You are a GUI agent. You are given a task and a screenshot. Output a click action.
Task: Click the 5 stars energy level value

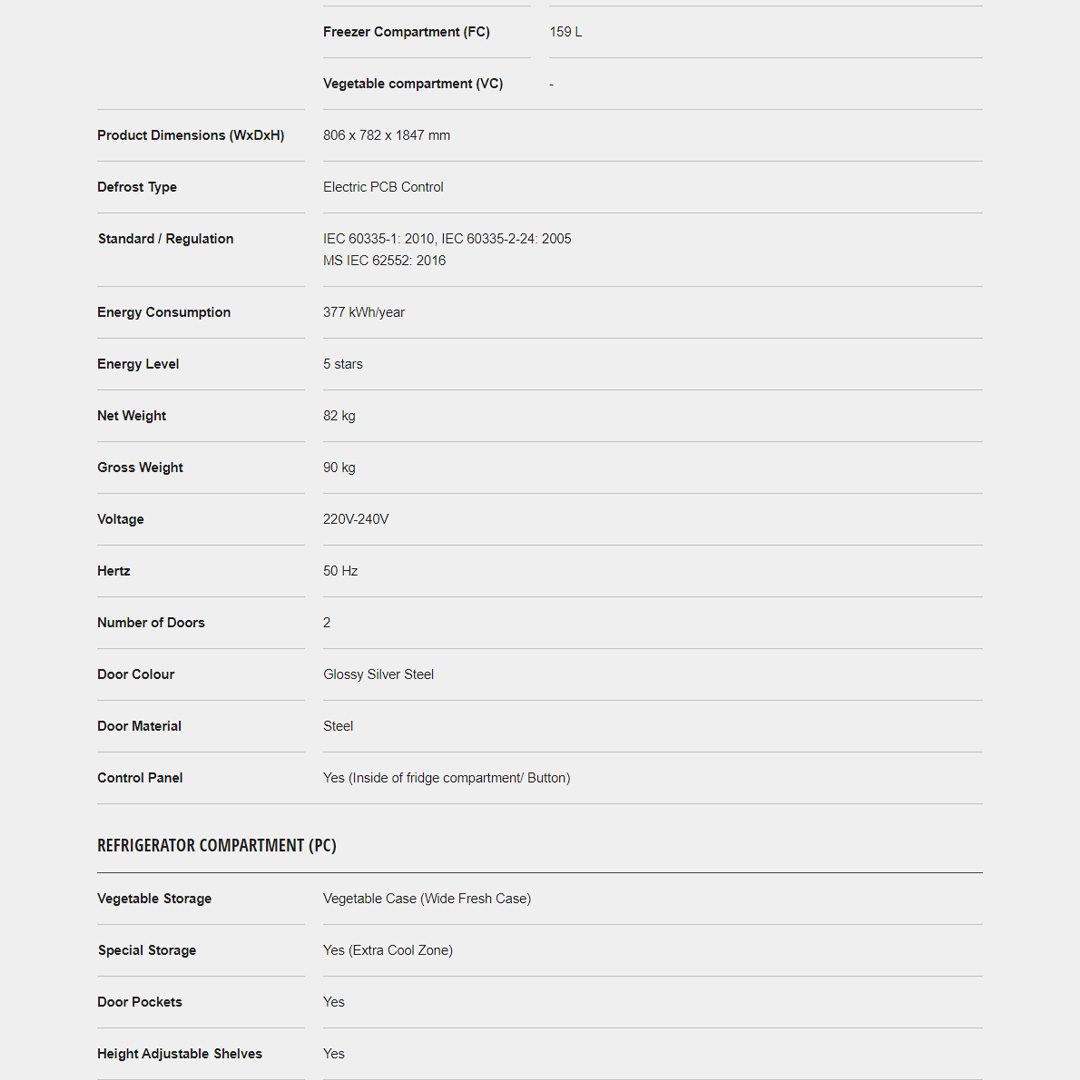tap(343, 364)
